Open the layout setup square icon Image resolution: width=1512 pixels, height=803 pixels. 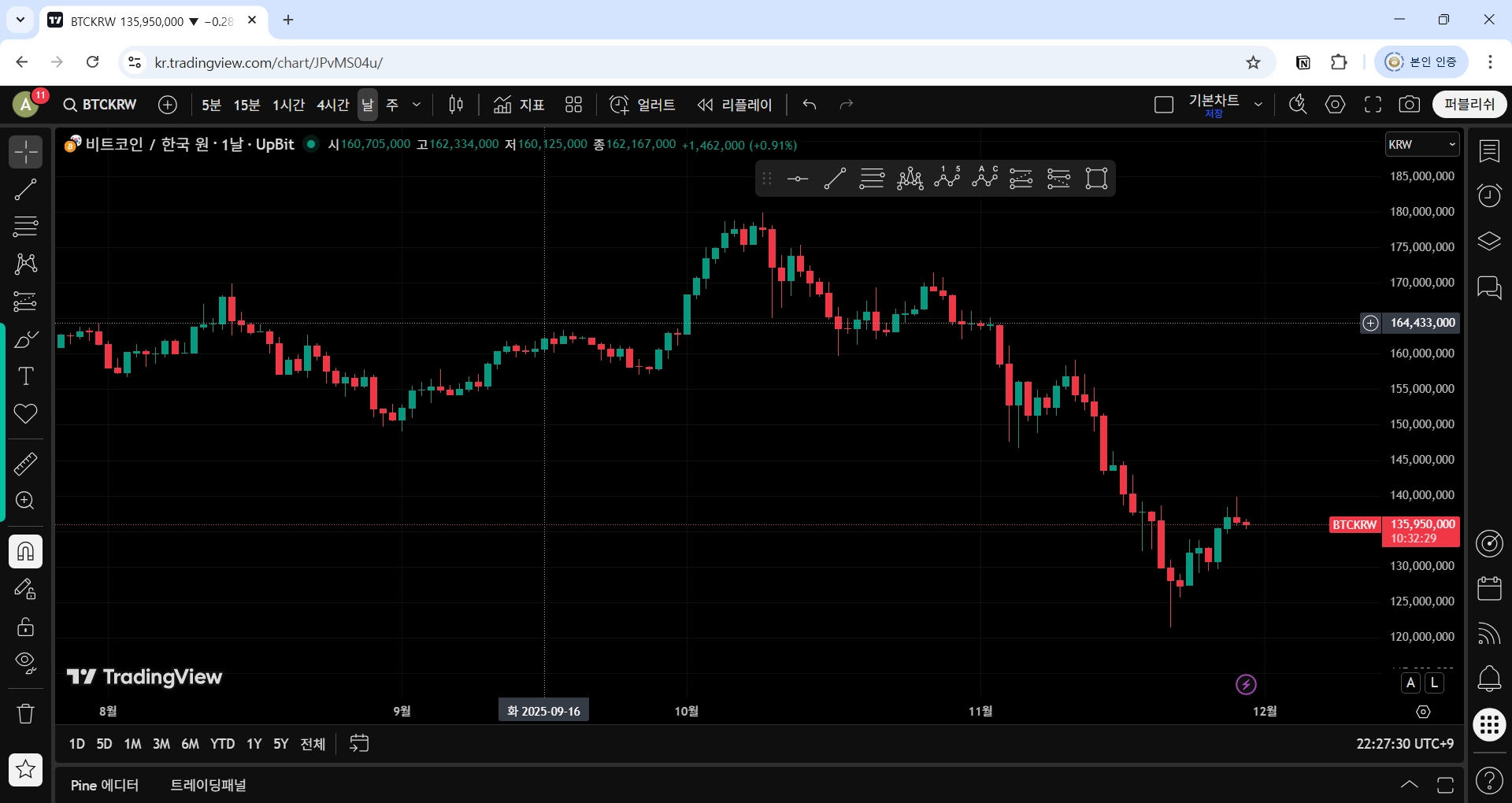click(x=1164, y=105)
